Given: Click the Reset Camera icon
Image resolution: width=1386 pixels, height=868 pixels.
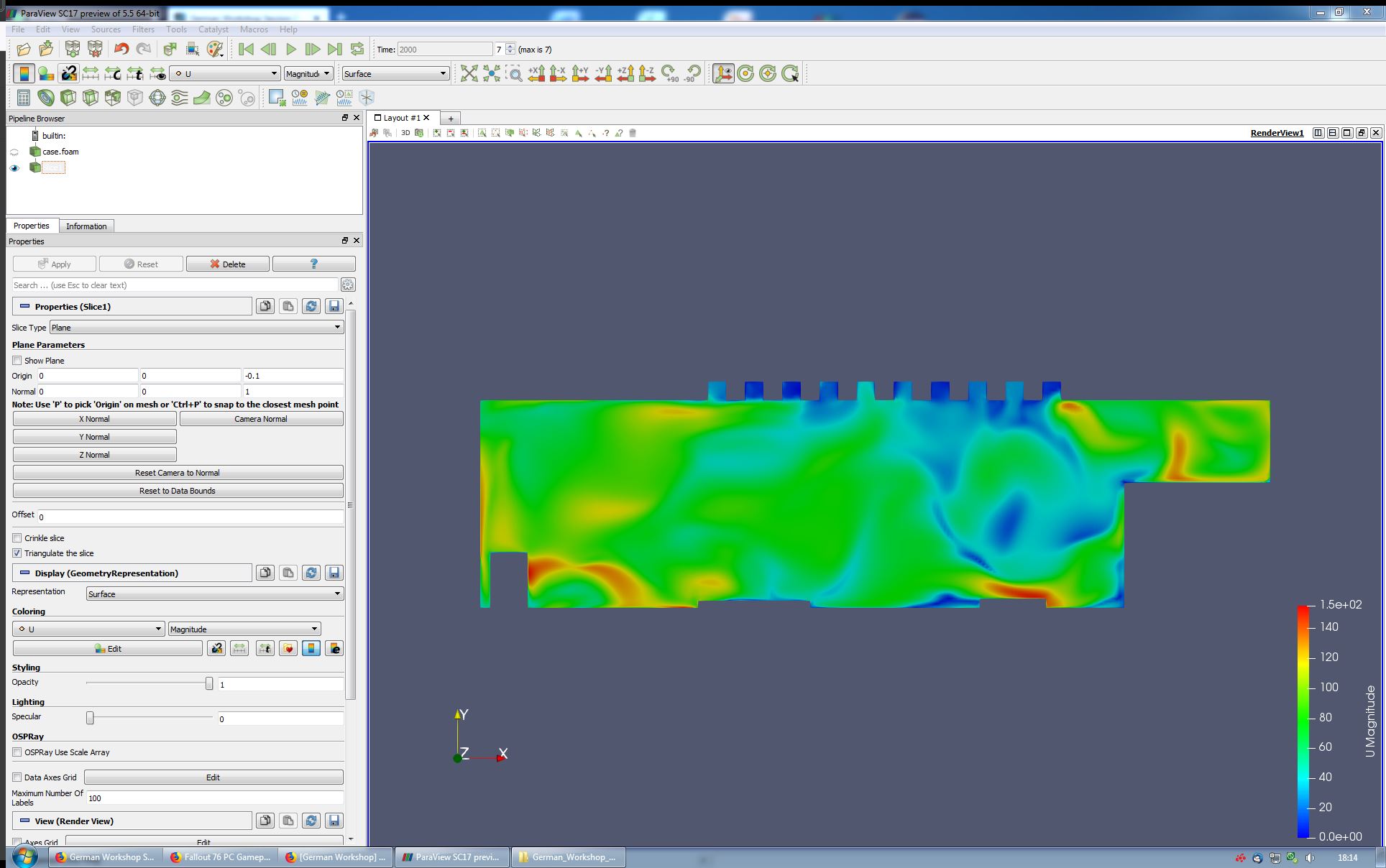Looking at the screenshot, I should (469, 73).
